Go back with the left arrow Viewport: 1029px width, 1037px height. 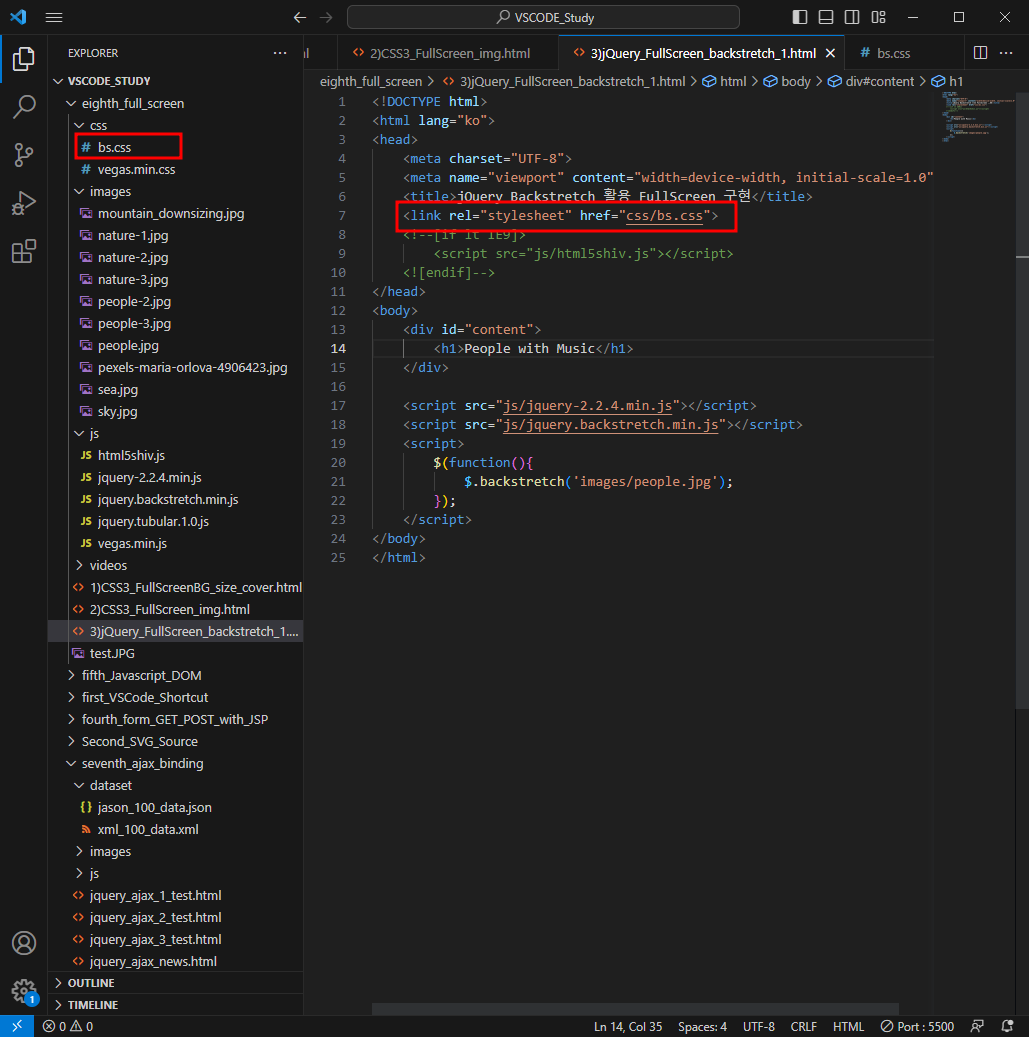coord(300,18)
